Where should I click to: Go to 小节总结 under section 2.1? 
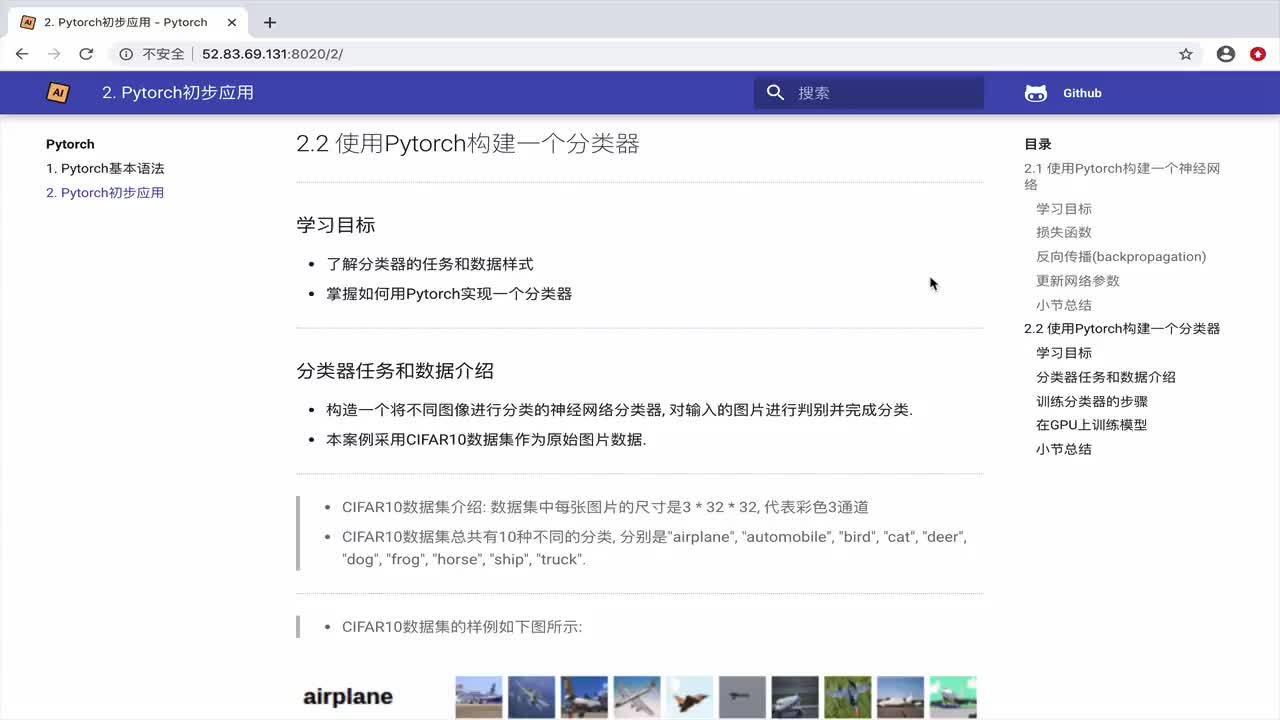1064,305
